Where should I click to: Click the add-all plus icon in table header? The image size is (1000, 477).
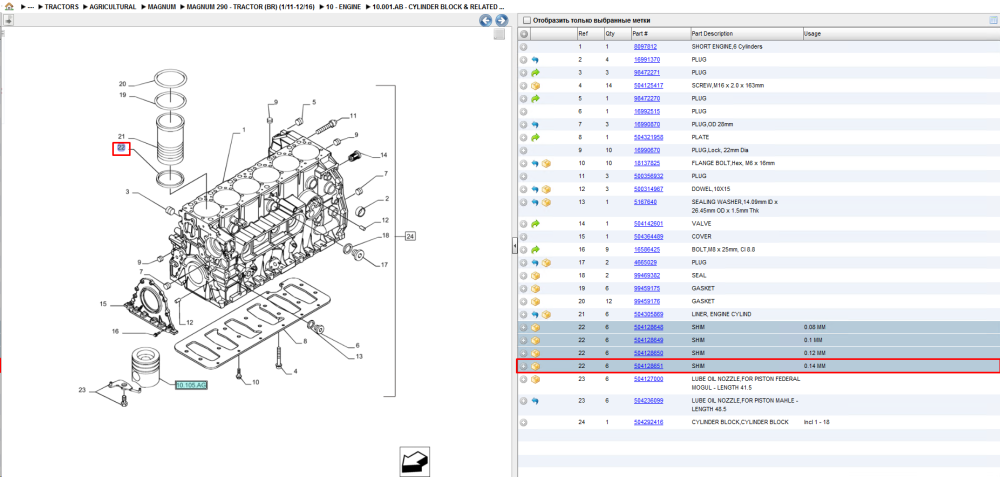[524, 34]
